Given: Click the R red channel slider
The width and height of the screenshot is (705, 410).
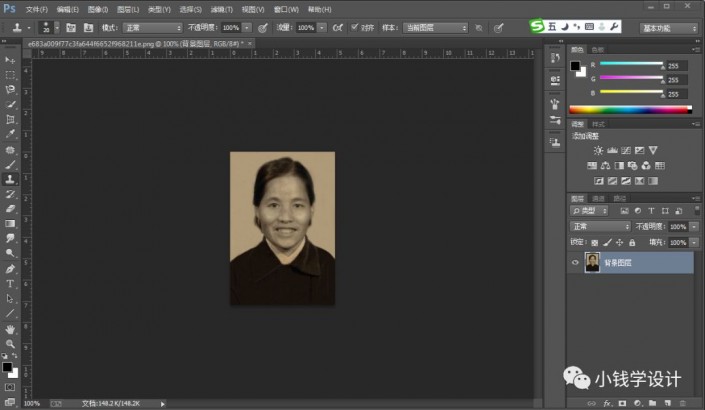Looking at the screenshot, I should (631, 64).
